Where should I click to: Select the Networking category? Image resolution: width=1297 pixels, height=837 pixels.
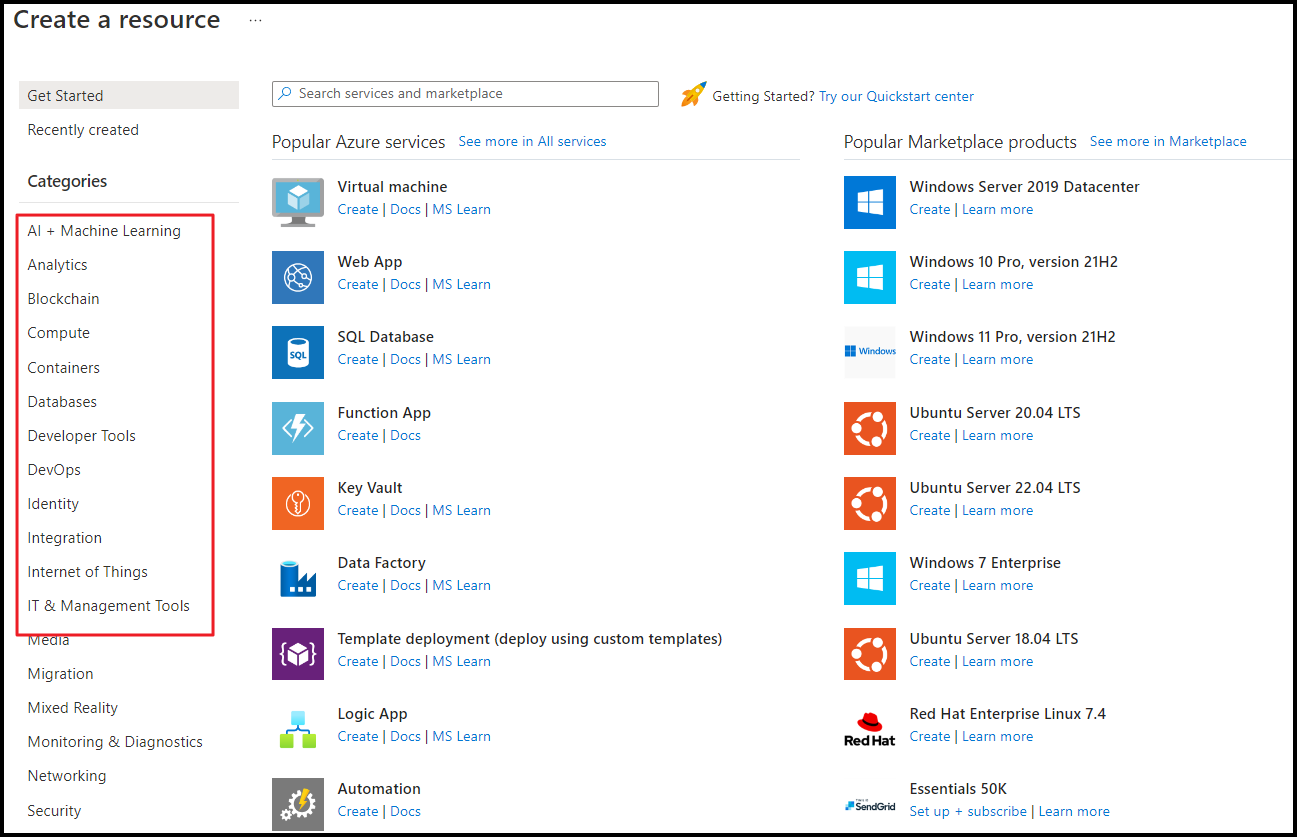click(66, 776)
